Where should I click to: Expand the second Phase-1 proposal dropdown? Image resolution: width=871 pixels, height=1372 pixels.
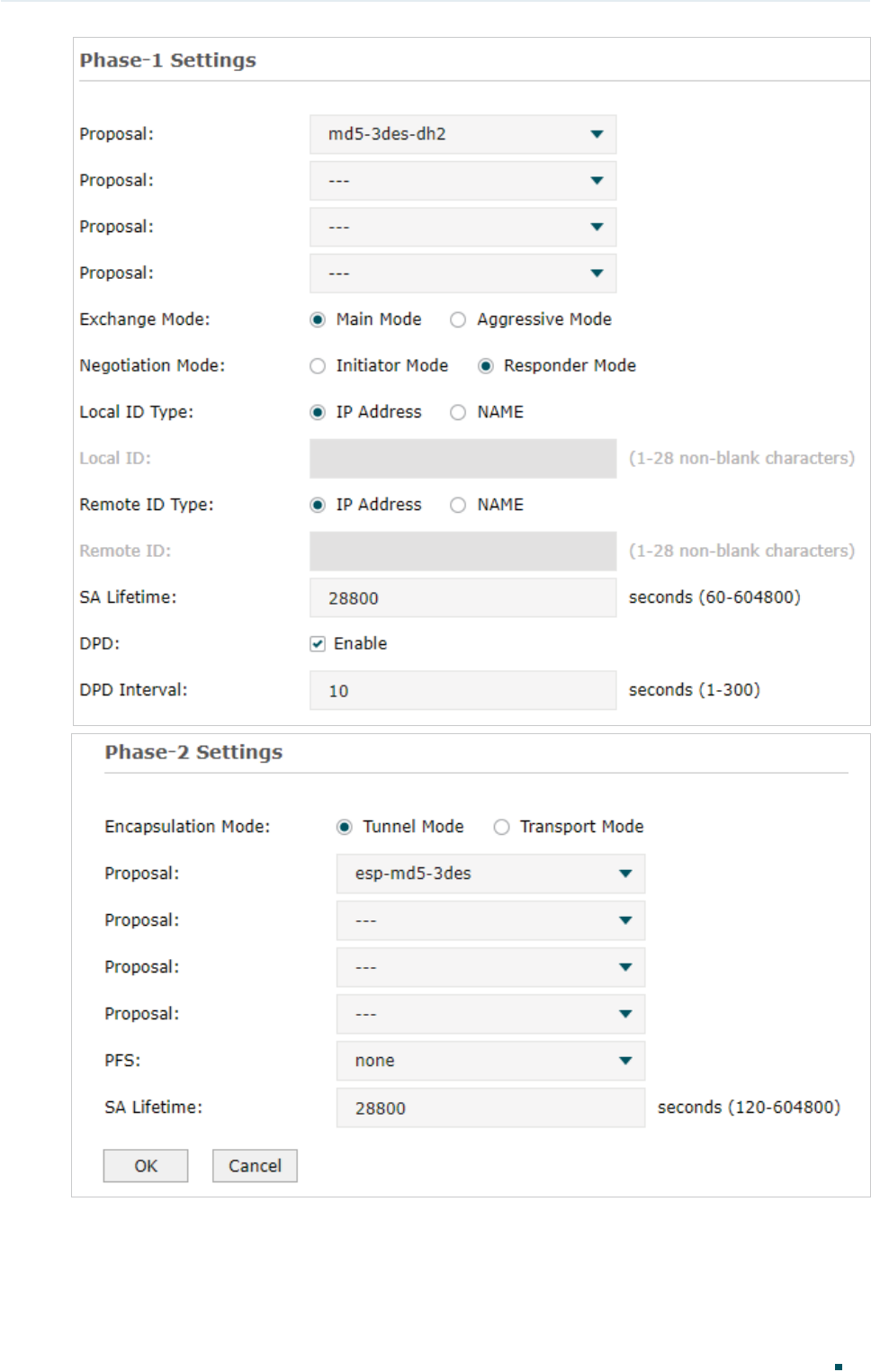pyautogui.click(x=462, y=181)
